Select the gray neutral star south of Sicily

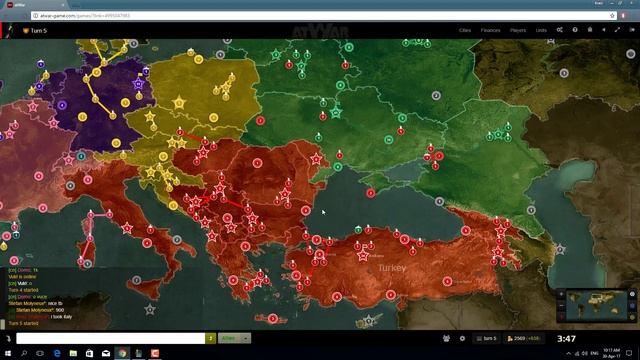pyautogui.click(x=150, y=309)
